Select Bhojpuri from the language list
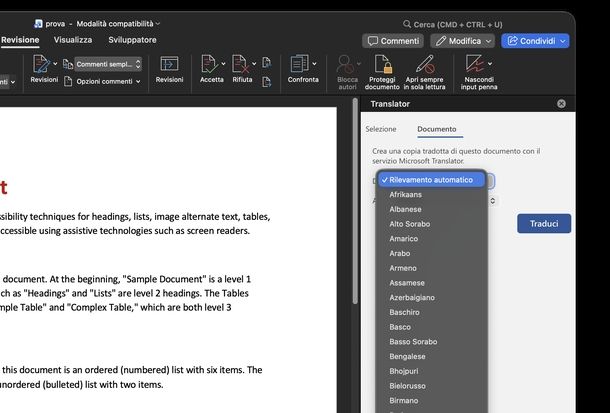 pyautogui.click(x=431, y=371)
